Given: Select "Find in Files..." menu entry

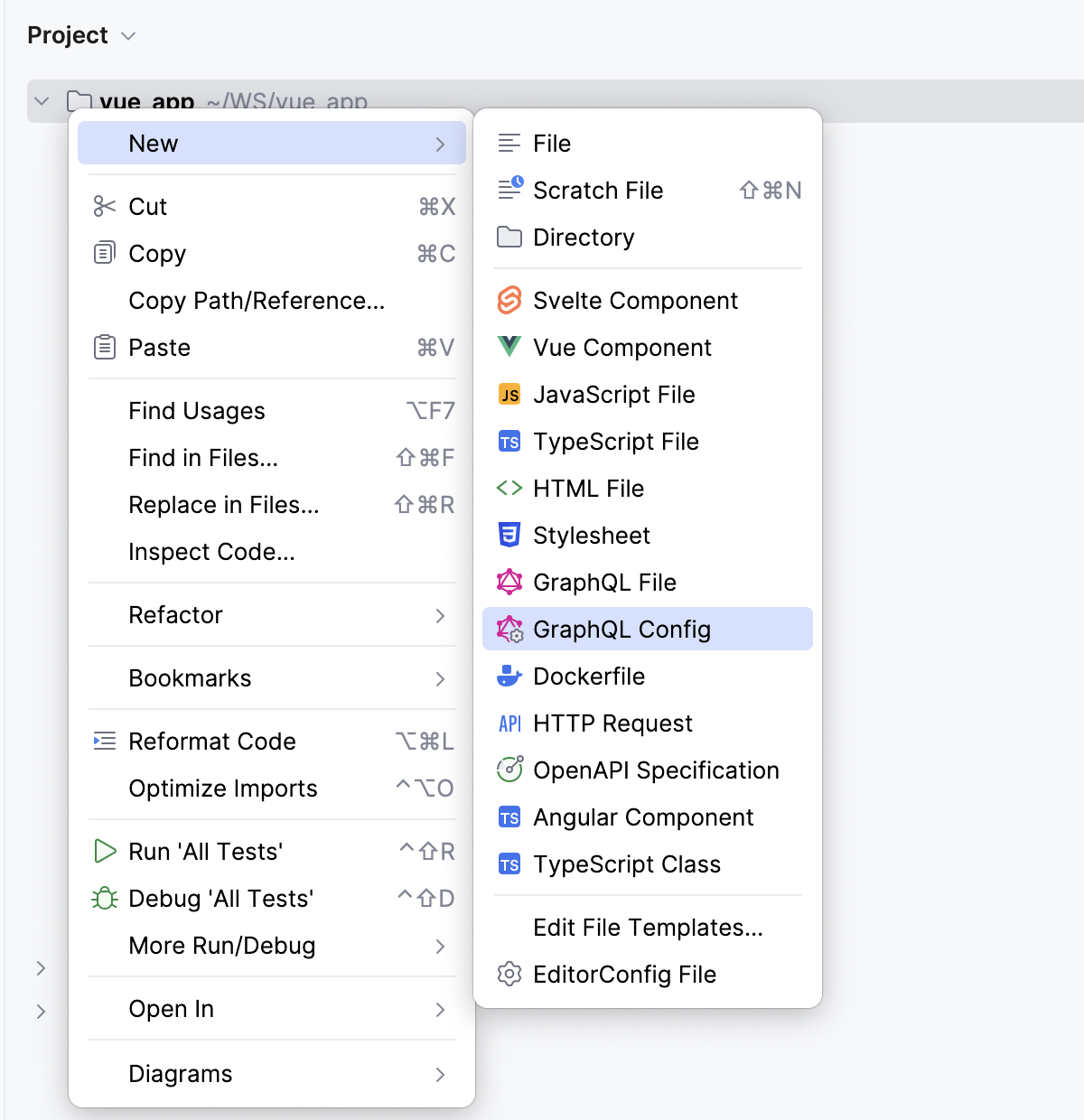Looking at the screenshot, I should 202,458.
